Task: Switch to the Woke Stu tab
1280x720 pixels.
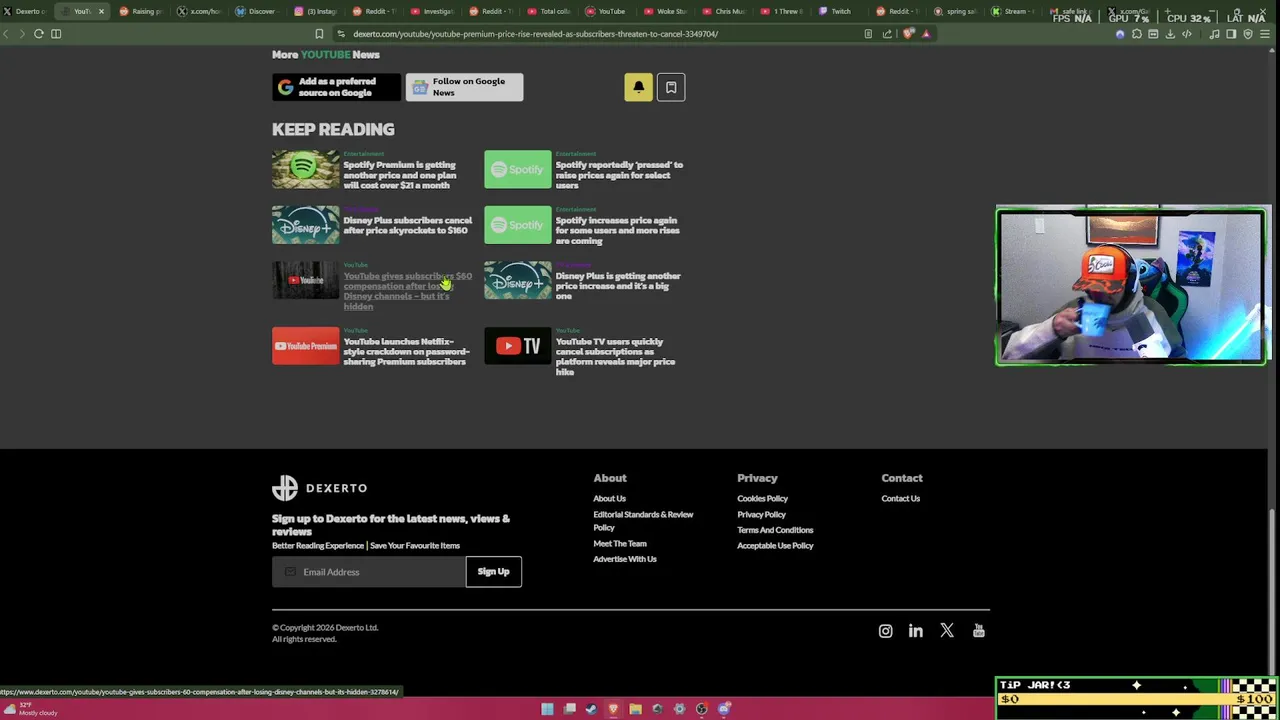Action: (665, 11)
